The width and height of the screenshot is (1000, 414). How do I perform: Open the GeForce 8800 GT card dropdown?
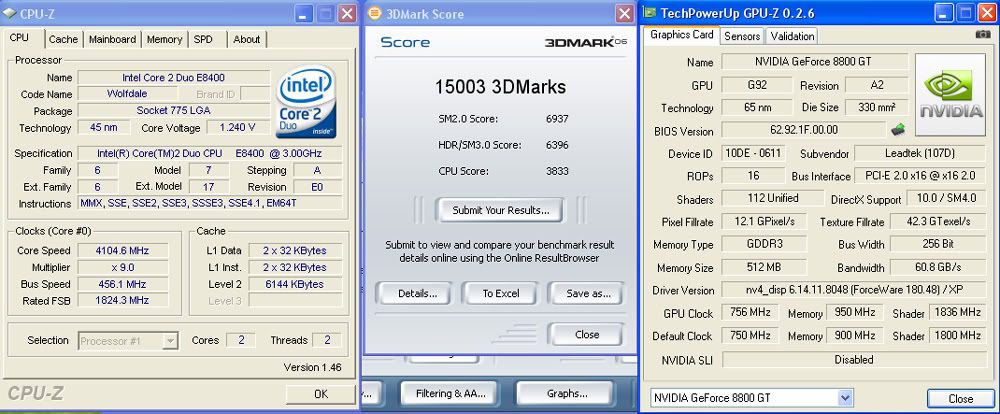coord(845,398)
